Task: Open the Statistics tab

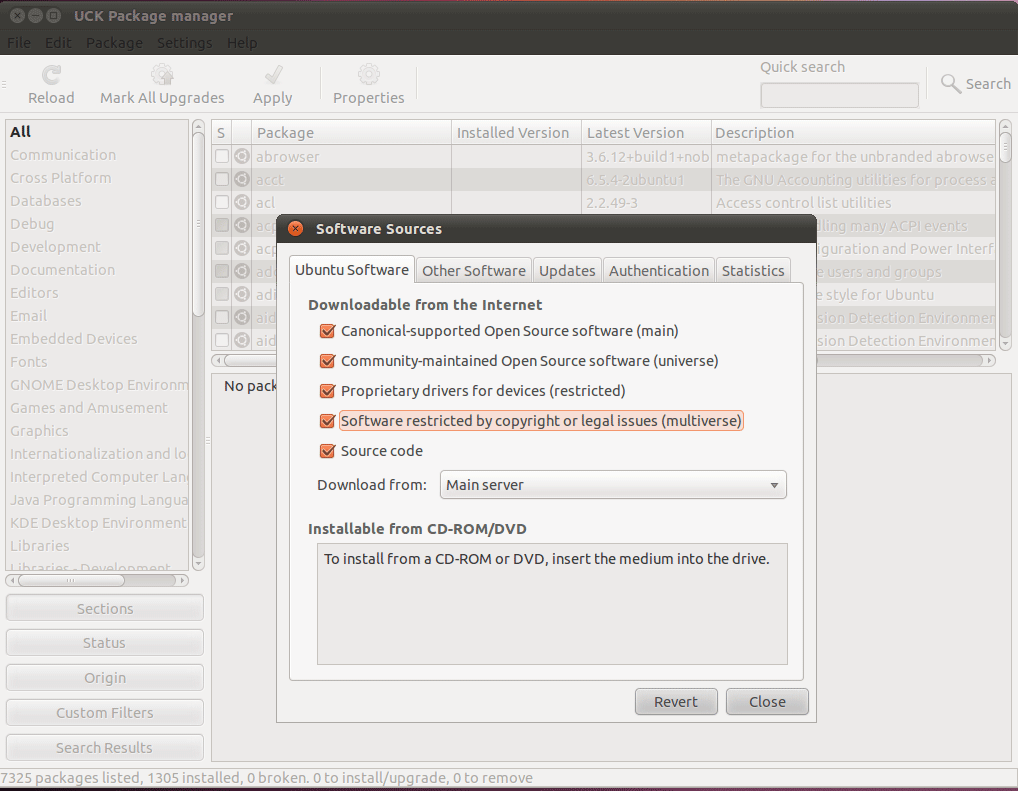Action: coord(753,271)
